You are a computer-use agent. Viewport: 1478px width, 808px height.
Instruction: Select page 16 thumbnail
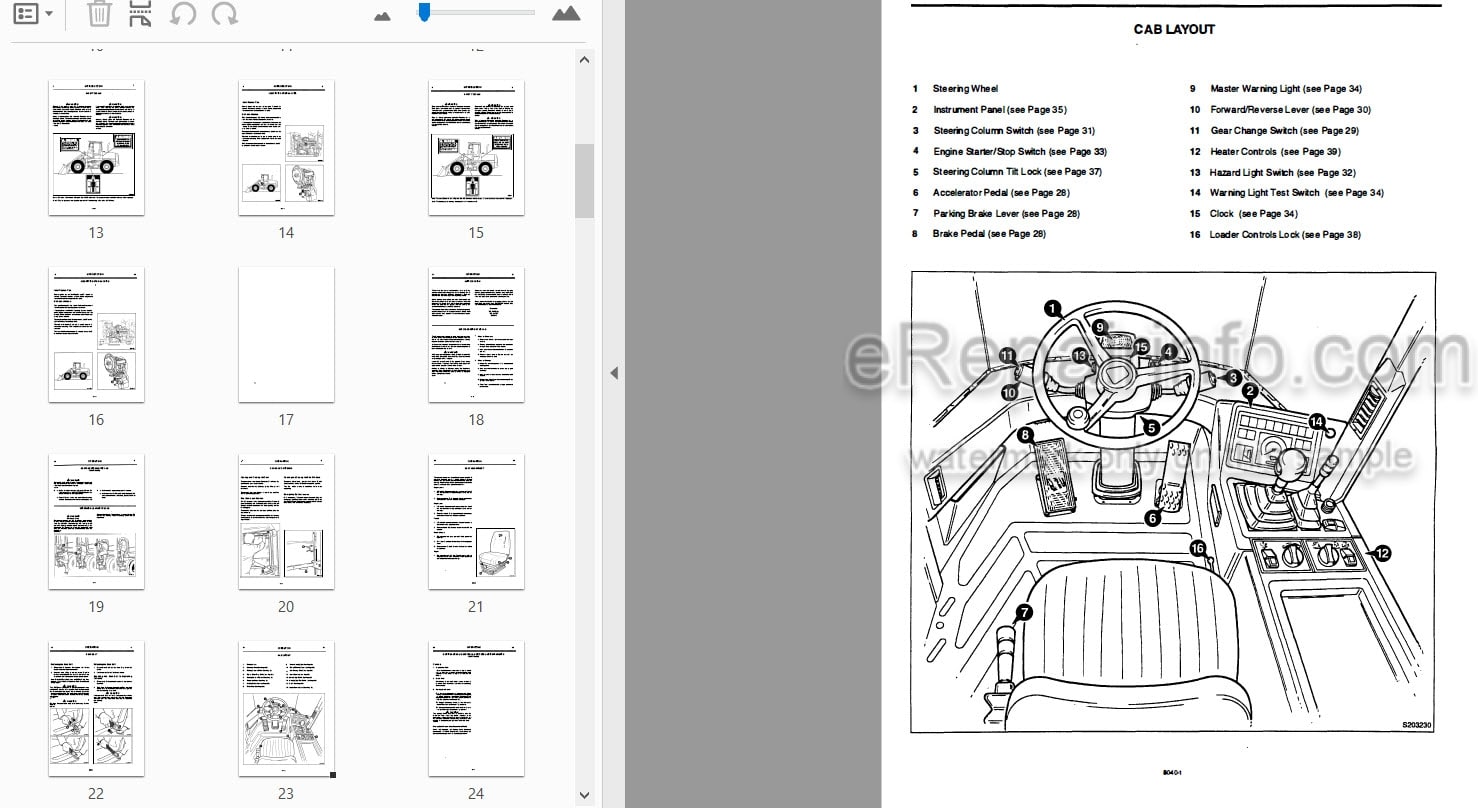click(x=96, y=334)
